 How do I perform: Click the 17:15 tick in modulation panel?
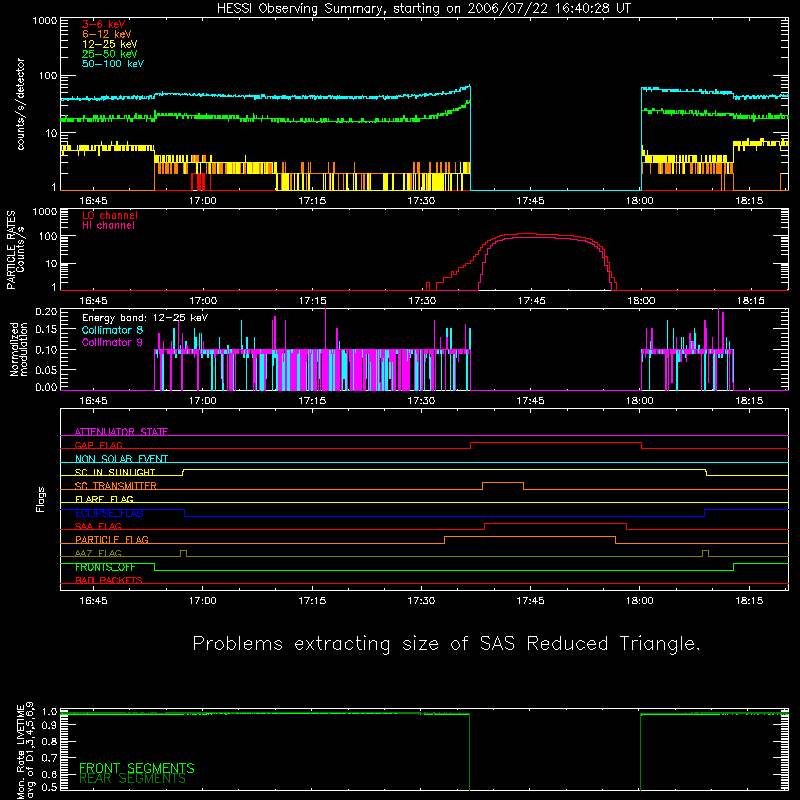coord(312,401)
